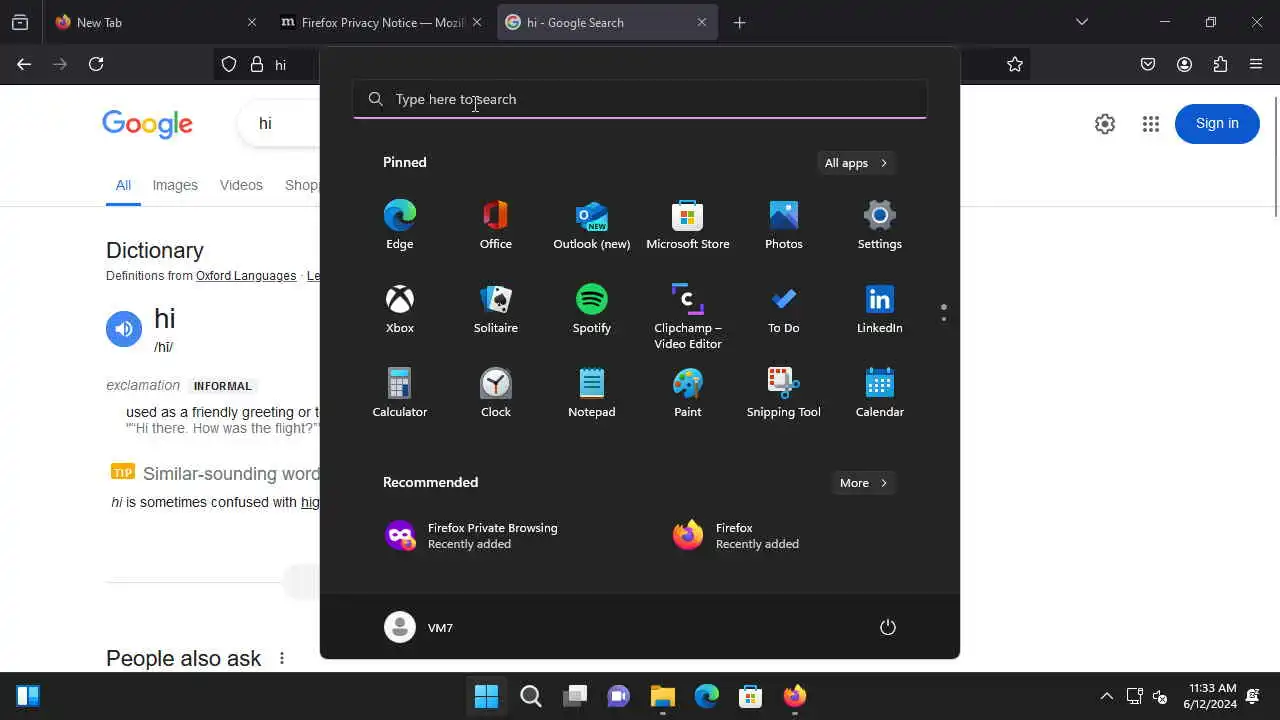
Task: Open Microsoft Edge from taskbar
Action: coord(707,696)
